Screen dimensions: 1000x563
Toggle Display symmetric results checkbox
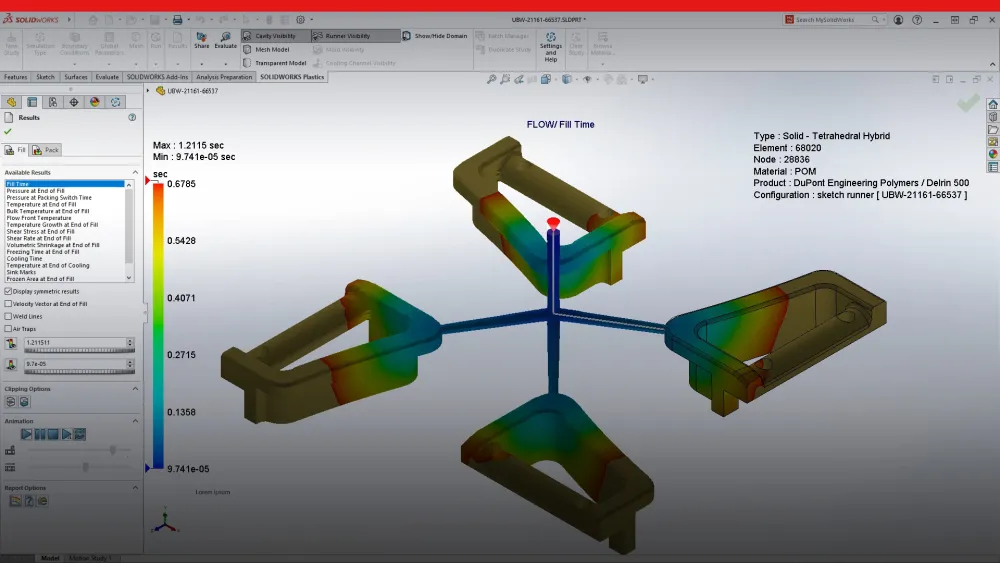(8, 291)
